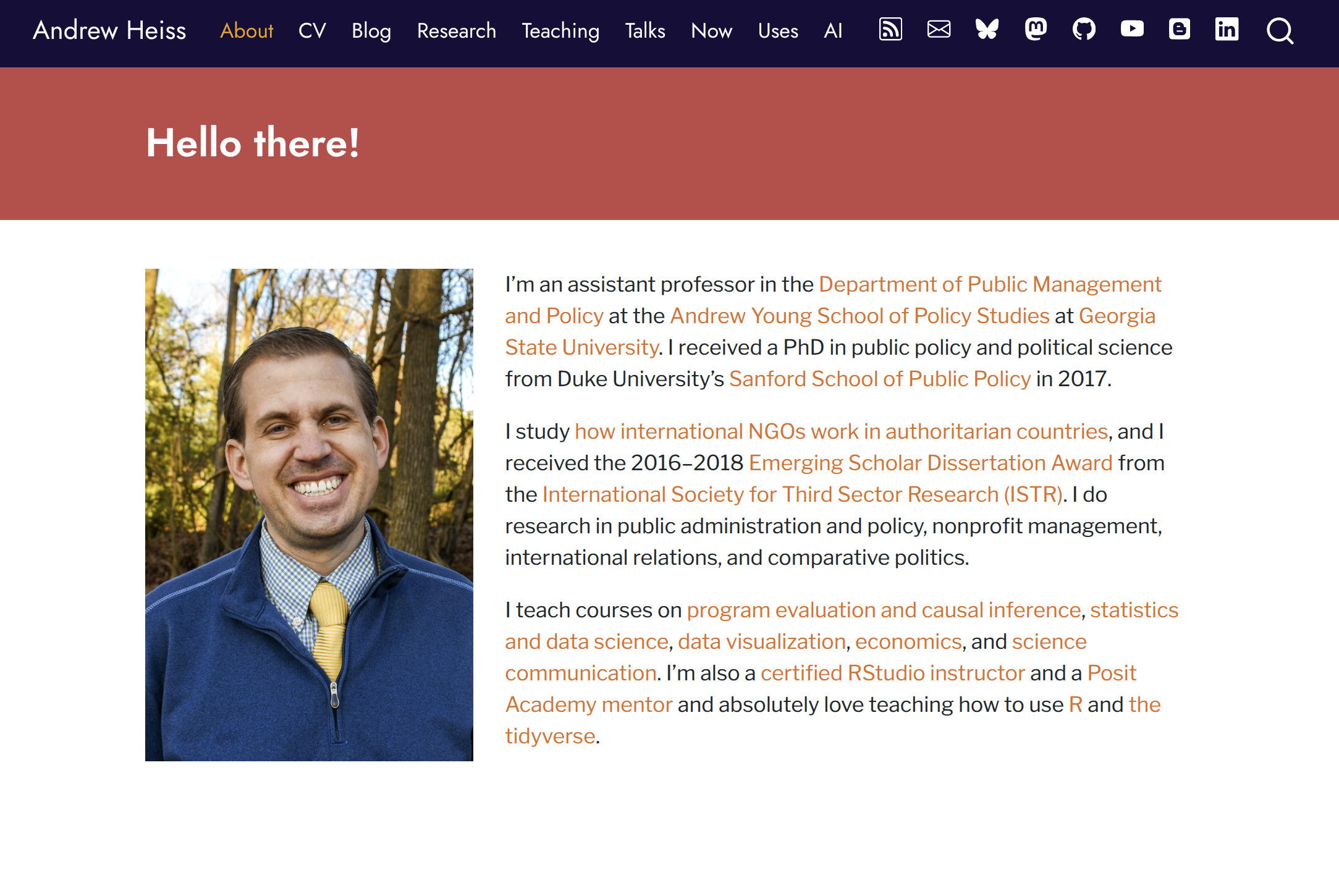Viewport: 1339px width, 896px height.
Task: Navigate to the Blog section
Action: click(371, 31)
